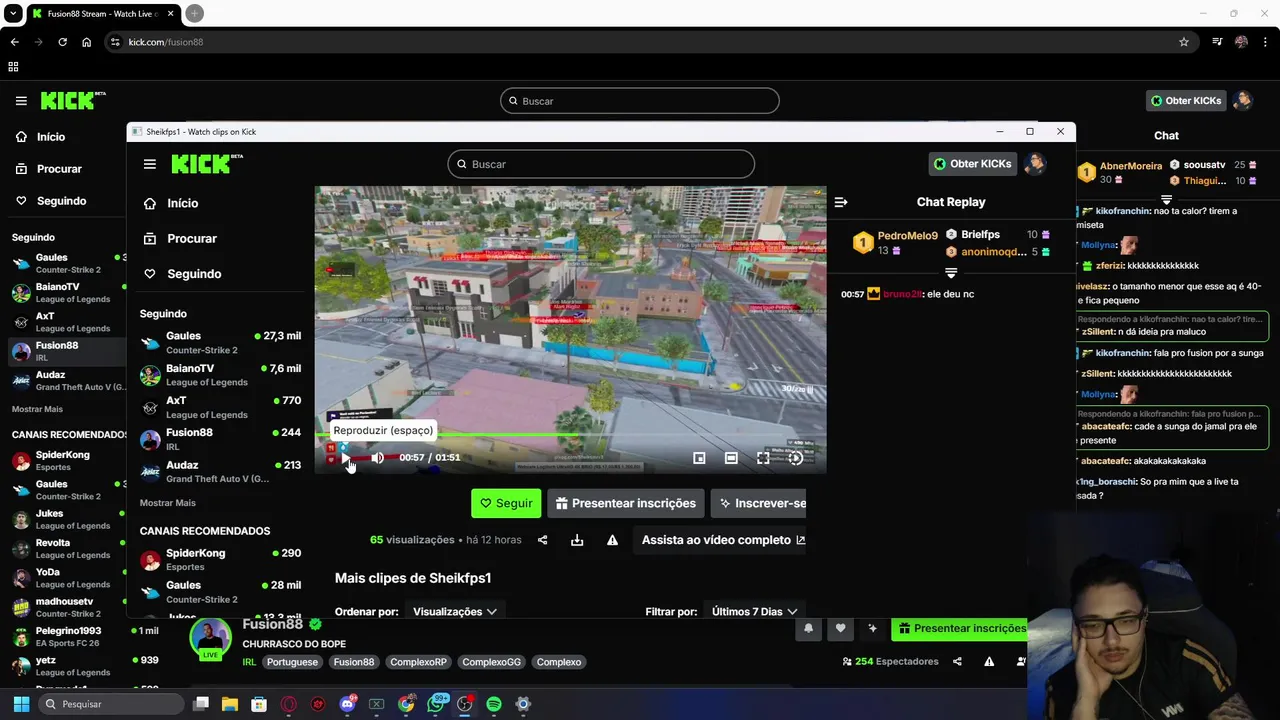This screenshot has height=720, width=1280.
Task: Click Obter KICKs in the main window
Action: 1186,101
